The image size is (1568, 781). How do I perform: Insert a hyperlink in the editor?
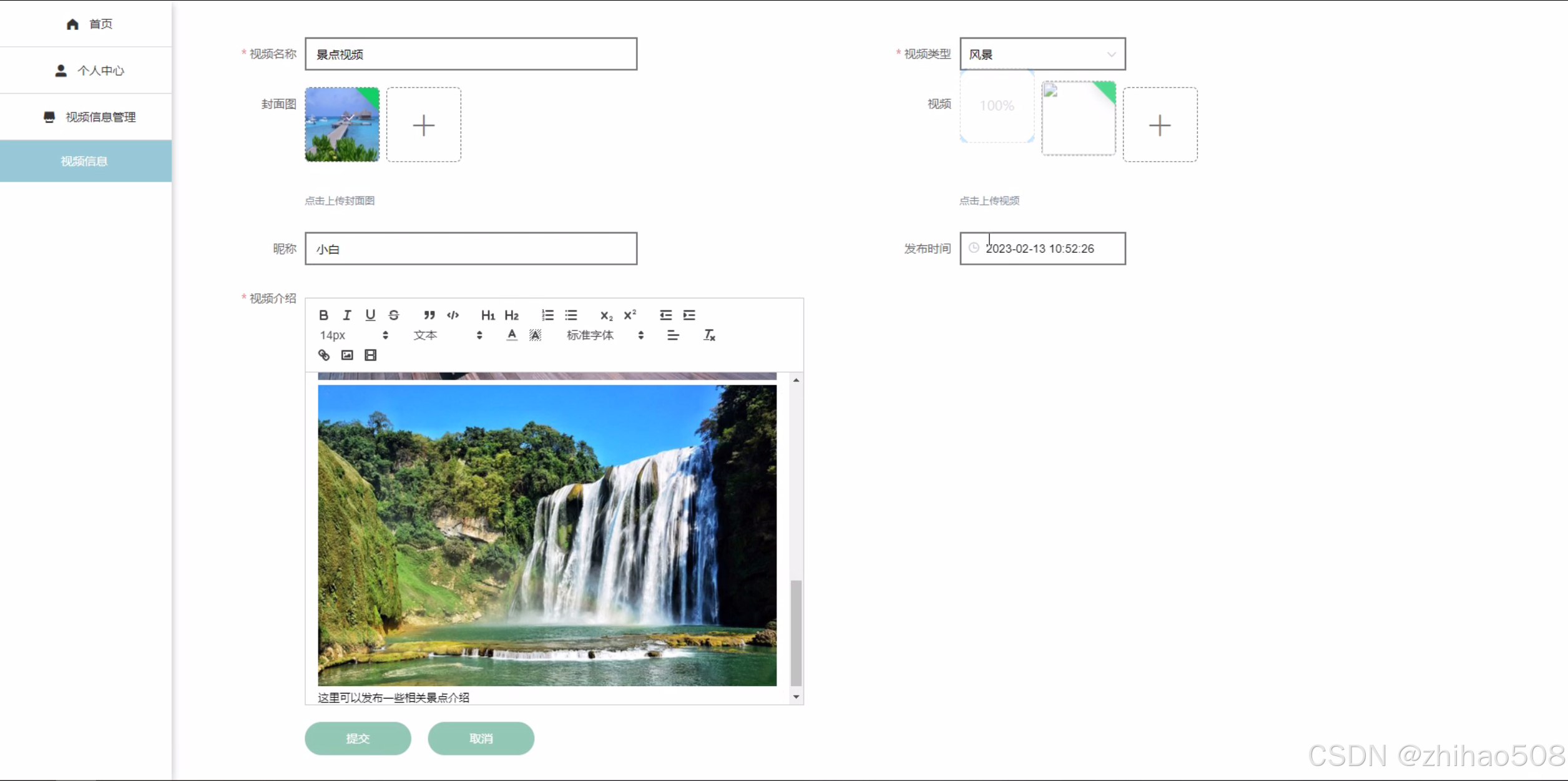324,355
